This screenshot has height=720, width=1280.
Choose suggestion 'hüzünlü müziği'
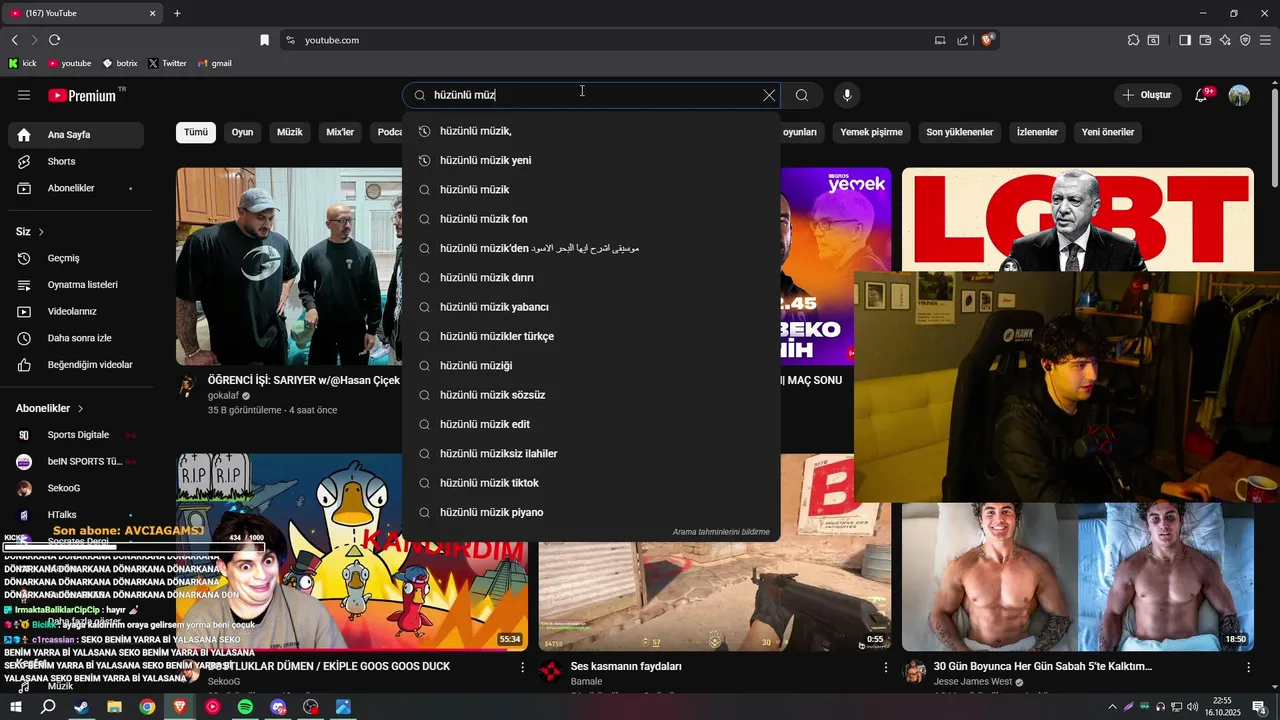point(591,366)
